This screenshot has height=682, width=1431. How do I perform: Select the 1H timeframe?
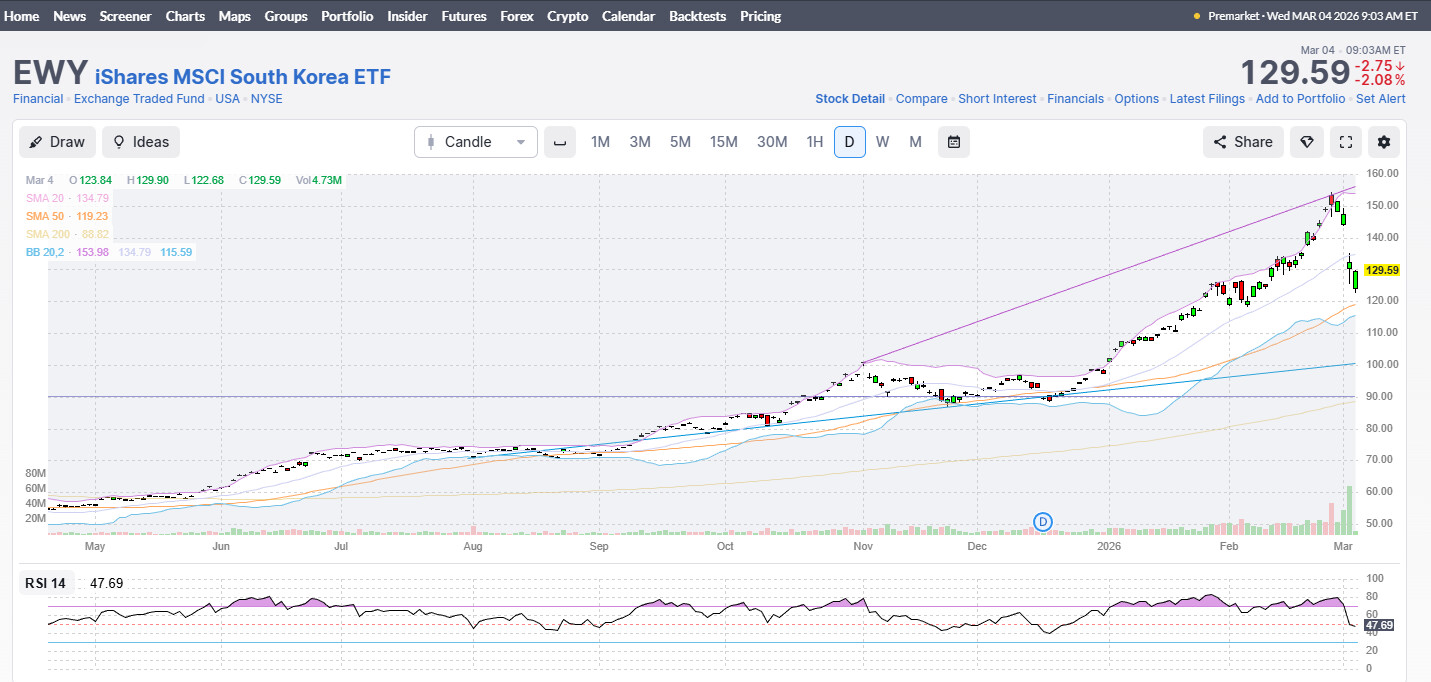tap(815, 142)
